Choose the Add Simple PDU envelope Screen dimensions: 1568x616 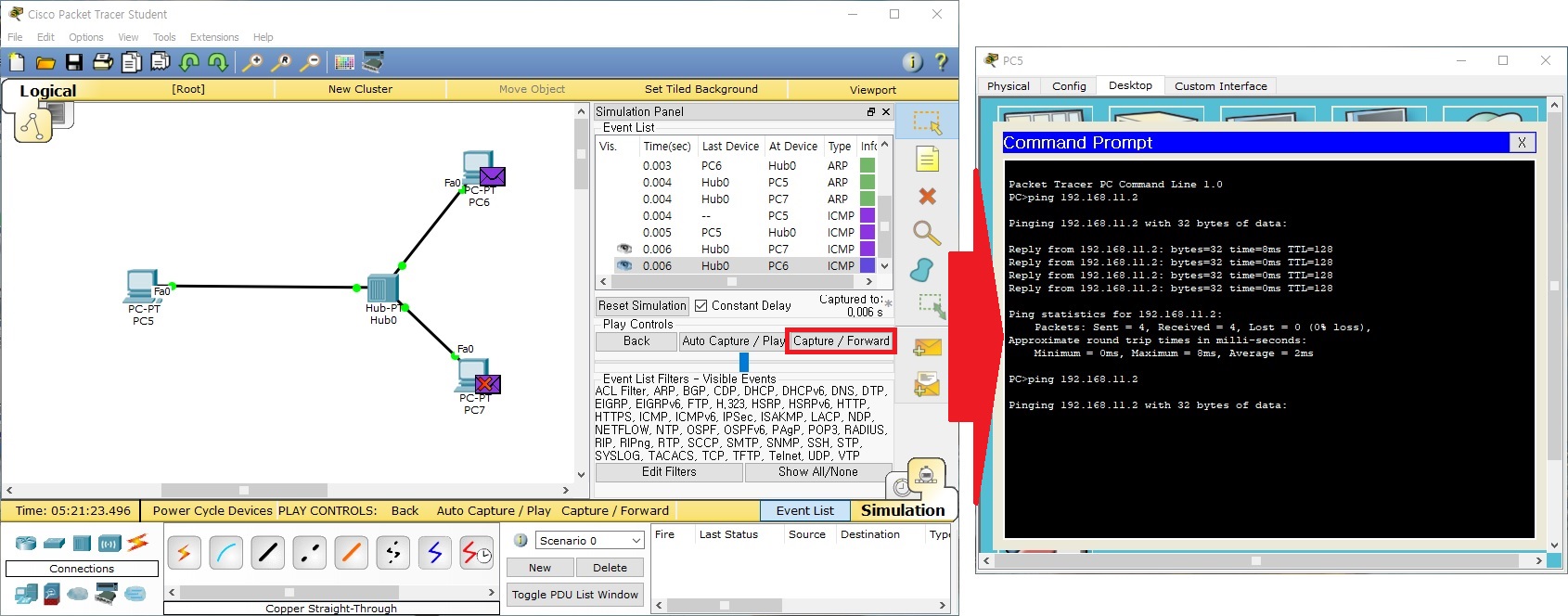click(927, 348)
